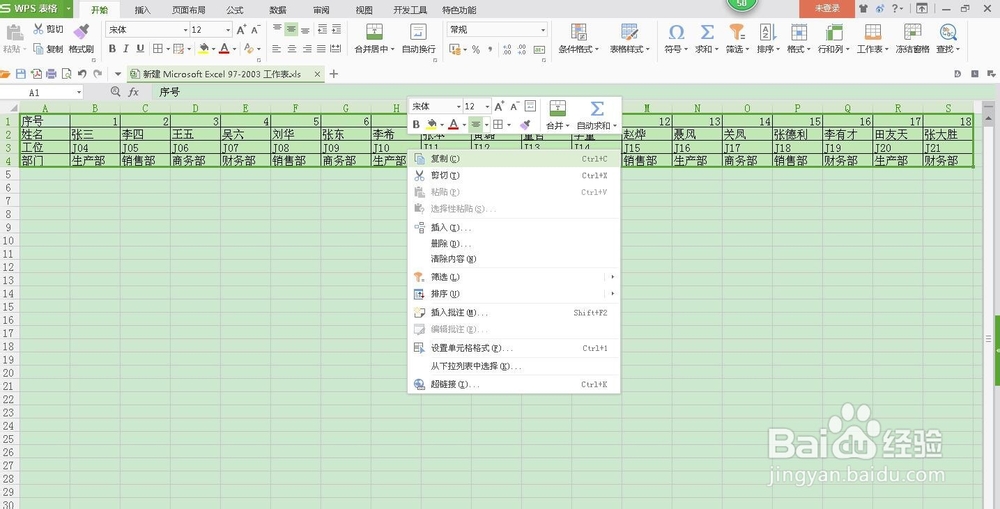The image size is (1000, 509).
Task: Choose 设置单元格格式 in the context menu
Action: click(x=514, y=348)
